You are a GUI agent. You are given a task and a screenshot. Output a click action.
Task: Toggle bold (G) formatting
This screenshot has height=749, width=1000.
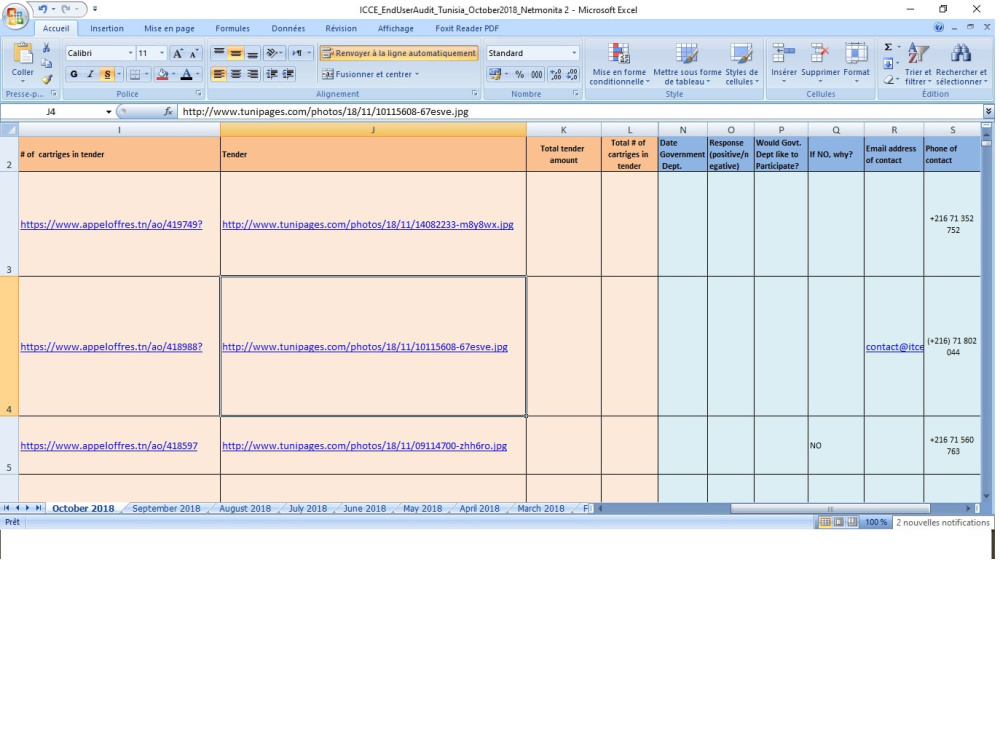point(74,75)
